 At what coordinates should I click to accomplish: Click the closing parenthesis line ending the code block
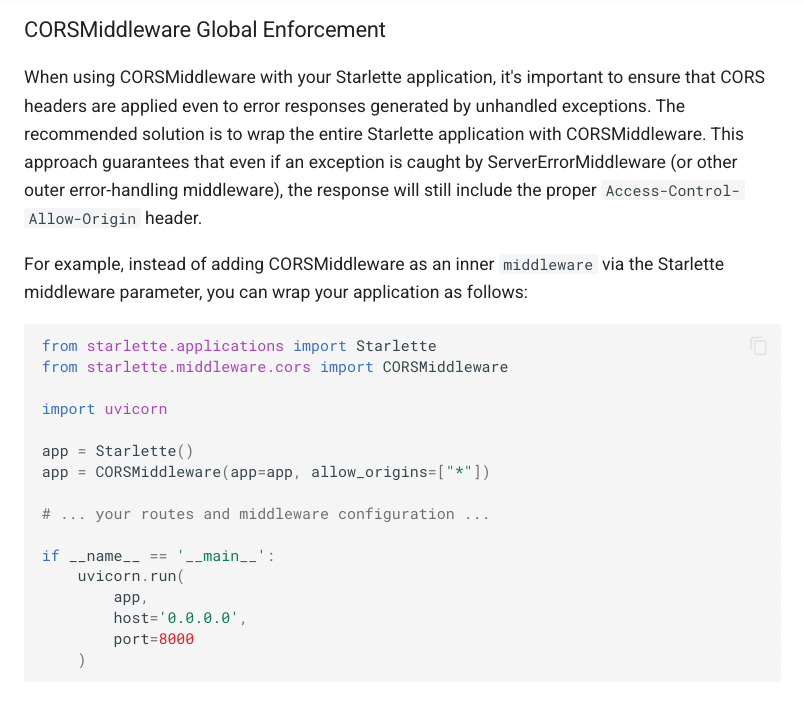tap(82, 661)
